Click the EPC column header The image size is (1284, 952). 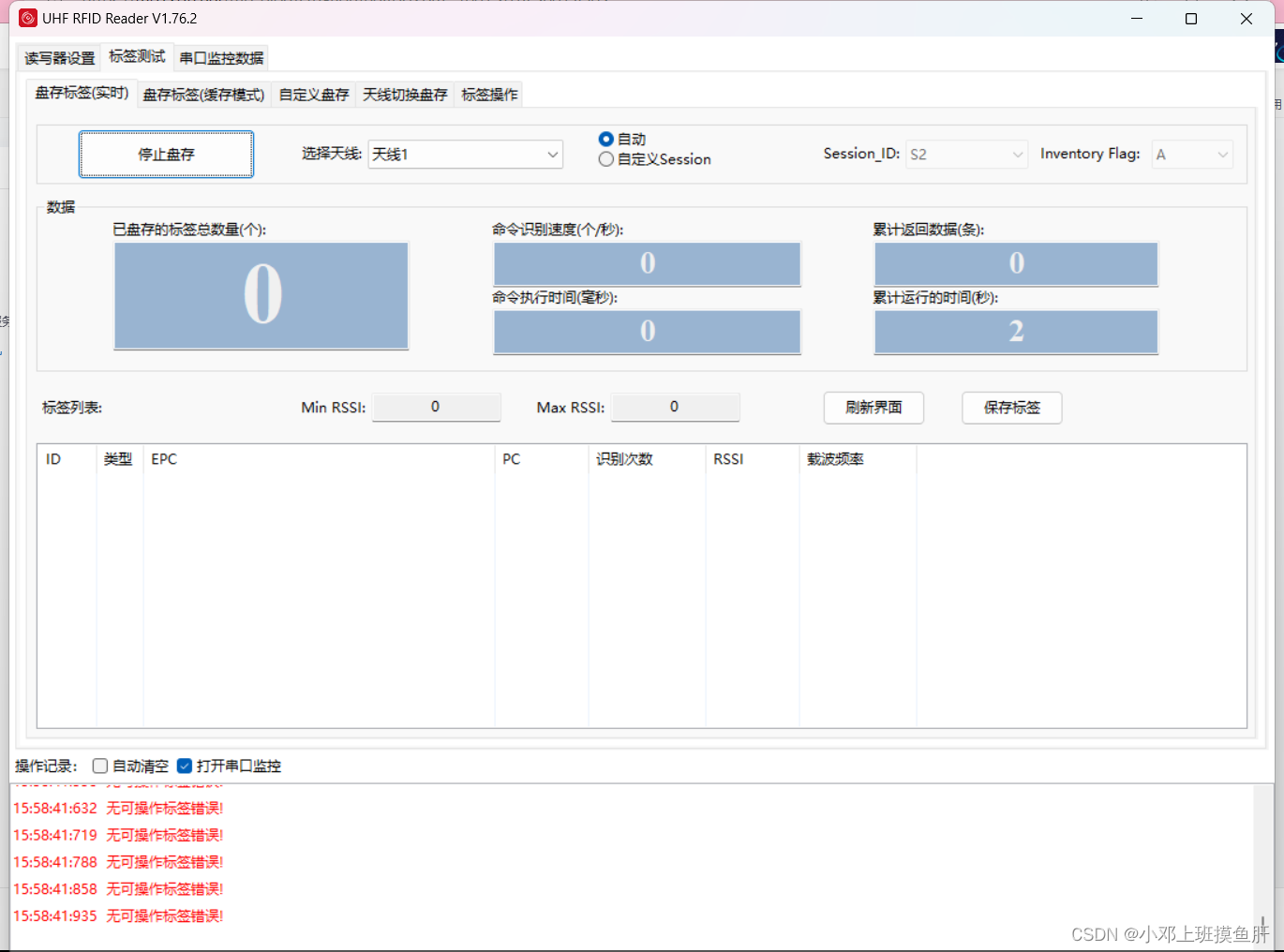319,459
